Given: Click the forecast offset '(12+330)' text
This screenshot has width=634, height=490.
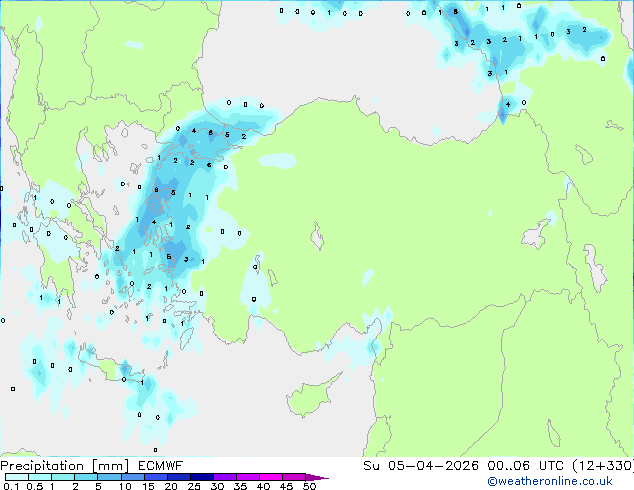Looking at the screenshot, I should [603, 466].
